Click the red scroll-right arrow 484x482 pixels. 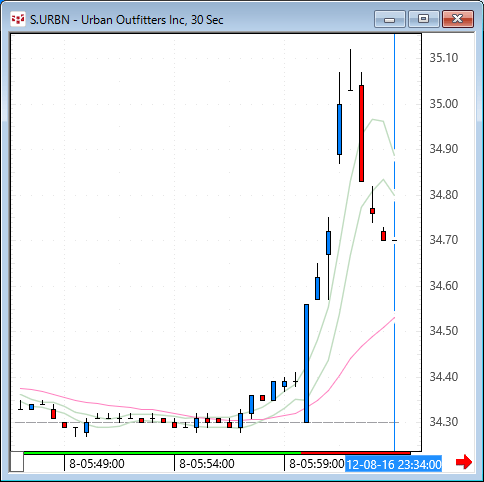pyautogui.click(x=464, y=462)
